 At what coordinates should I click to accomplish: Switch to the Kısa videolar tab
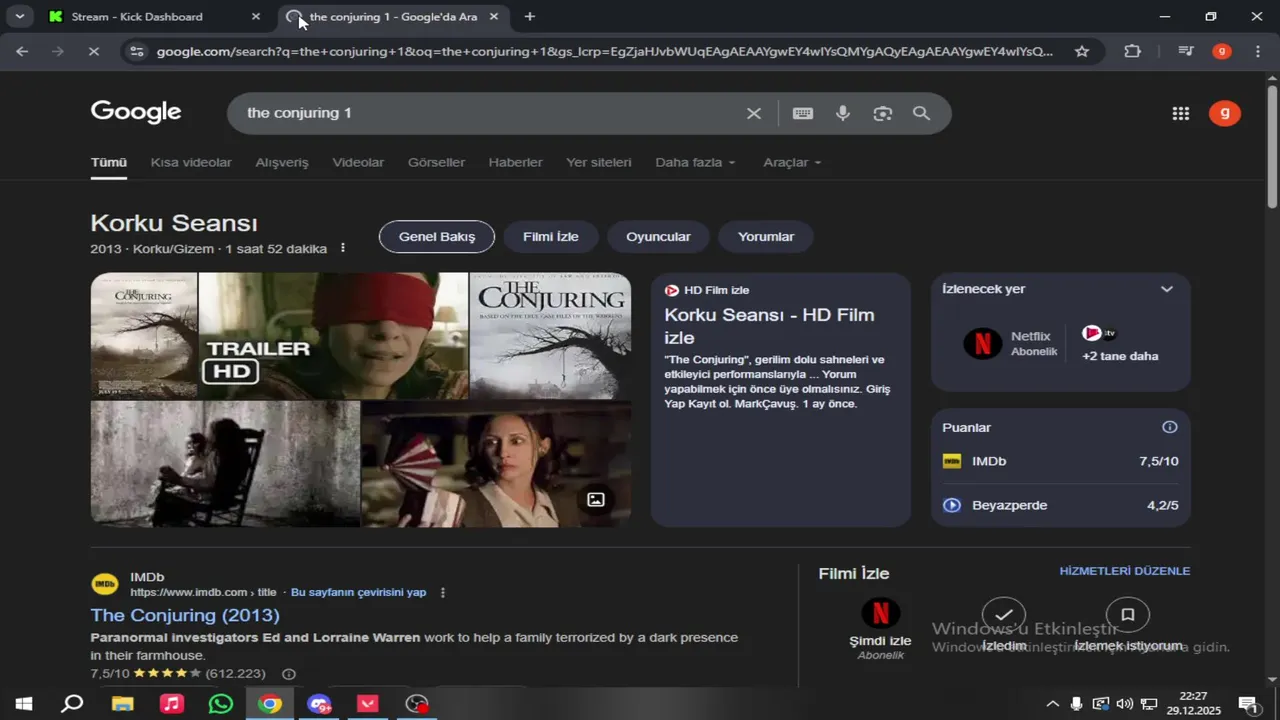tap(191, 162)
